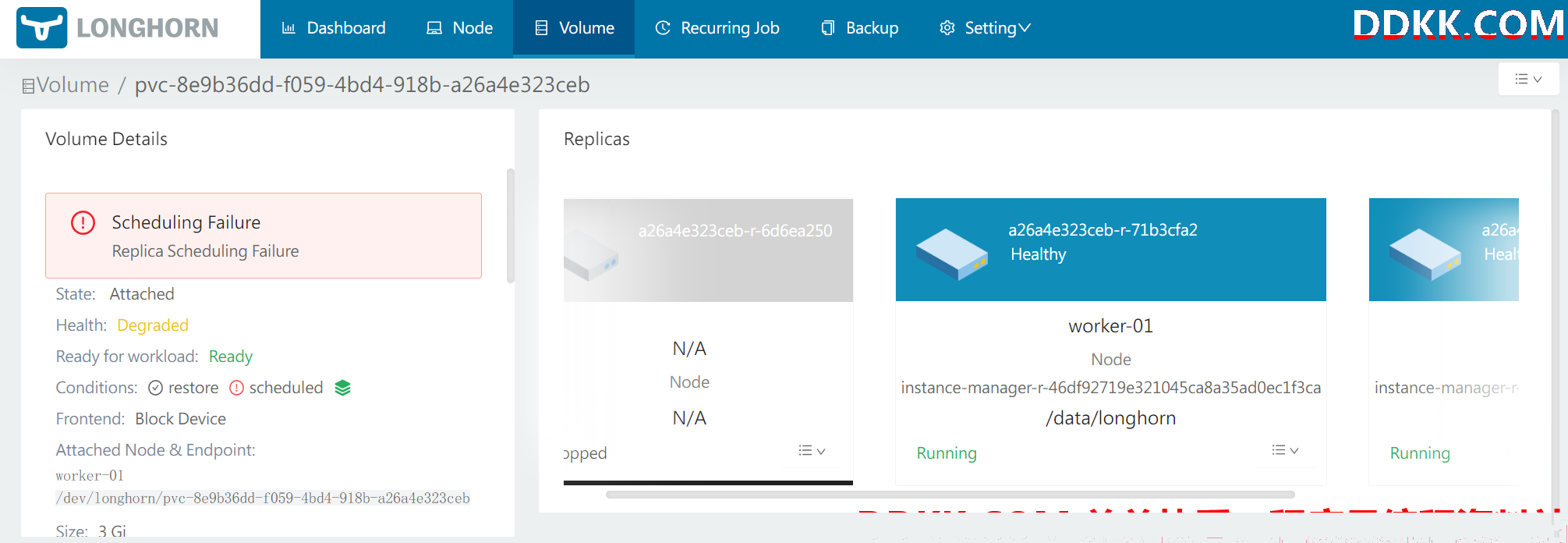Click the Running status of replica r-71b3cfa2
This screenshot has width=1568, height=543.
[947, 453]
